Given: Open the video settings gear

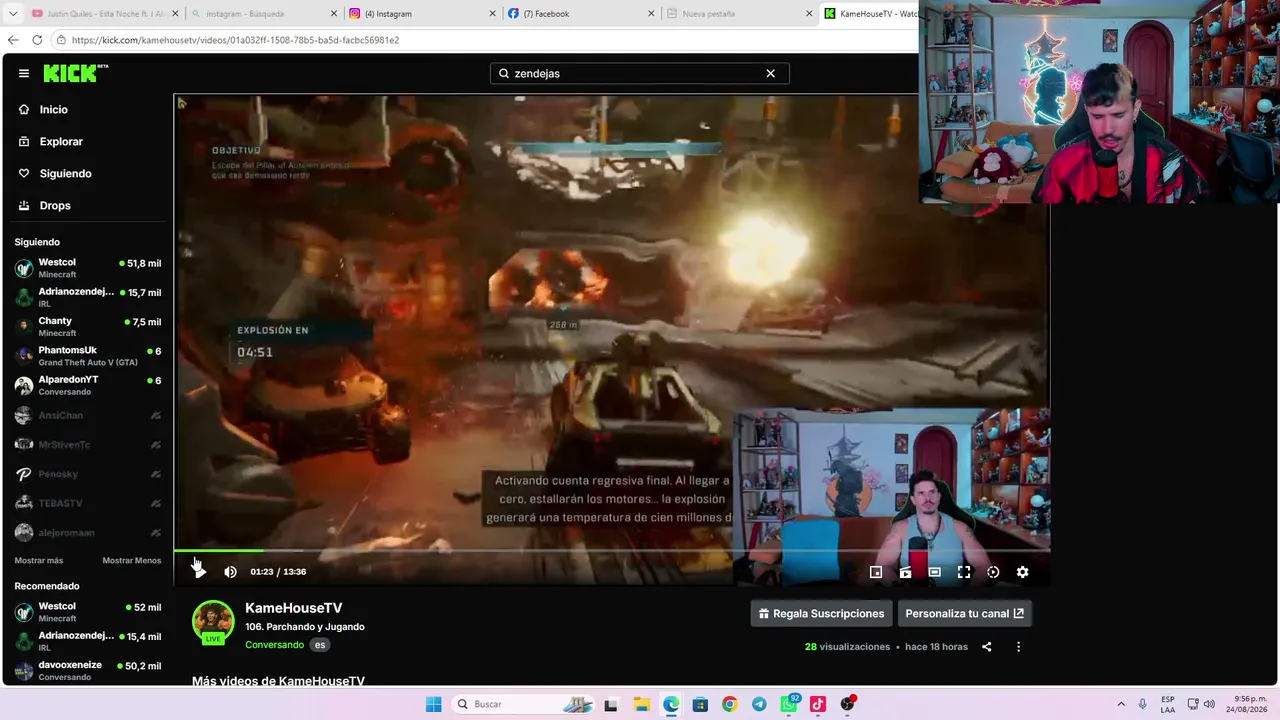Looking at the screenshot, I should click(1022, 572).
